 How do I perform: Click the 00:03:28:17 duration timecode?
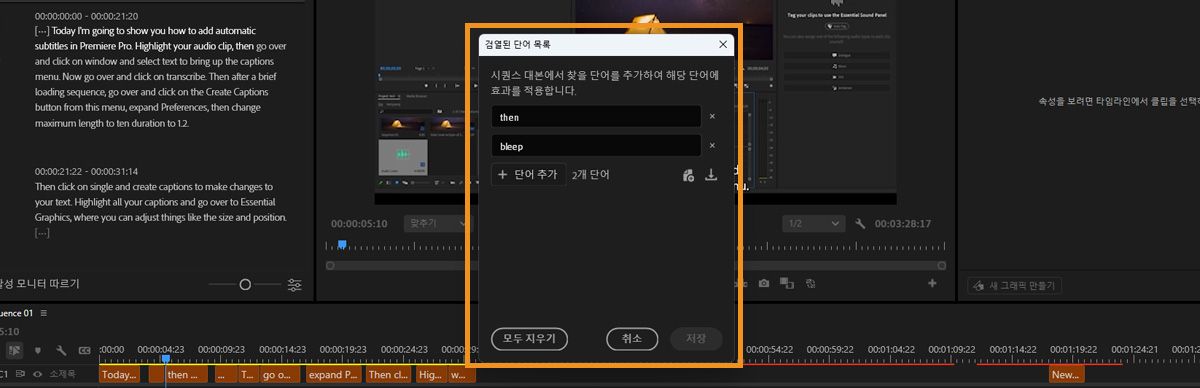(903, 224)
